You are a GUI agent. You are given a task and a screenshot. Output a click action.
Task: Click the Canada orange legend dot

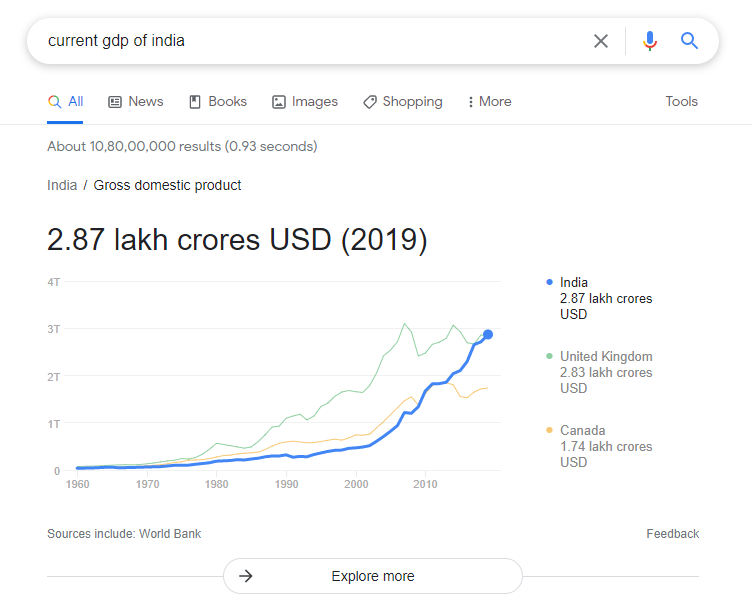click(x=549, y=431)
